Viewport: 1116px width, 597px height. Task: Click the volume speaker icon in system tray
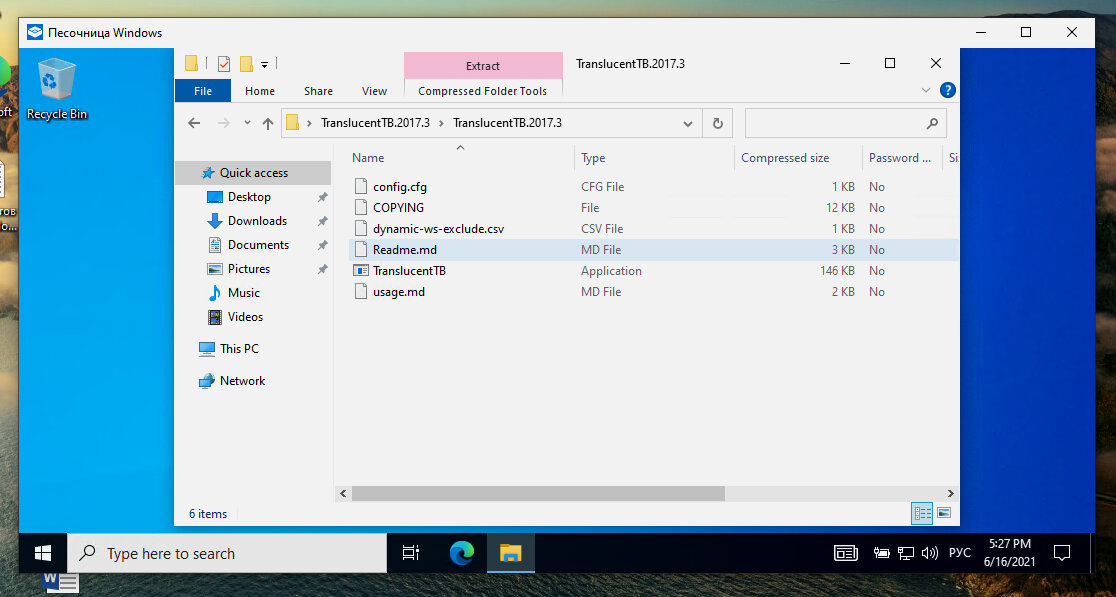(x=930, y=553)
